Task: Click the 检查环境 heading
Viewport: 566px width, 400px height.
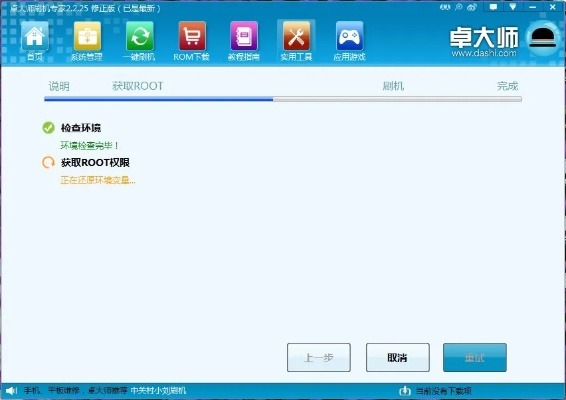Action: (x=81, y=128)
